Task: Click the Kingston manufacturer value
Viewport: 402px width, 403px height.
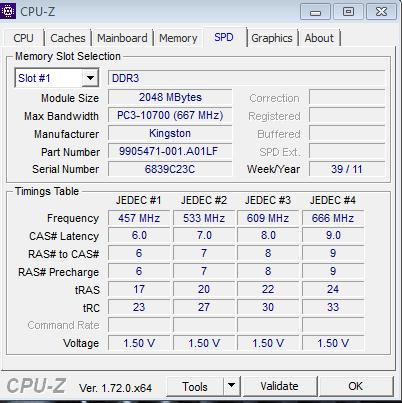Action: click(170, 133)
